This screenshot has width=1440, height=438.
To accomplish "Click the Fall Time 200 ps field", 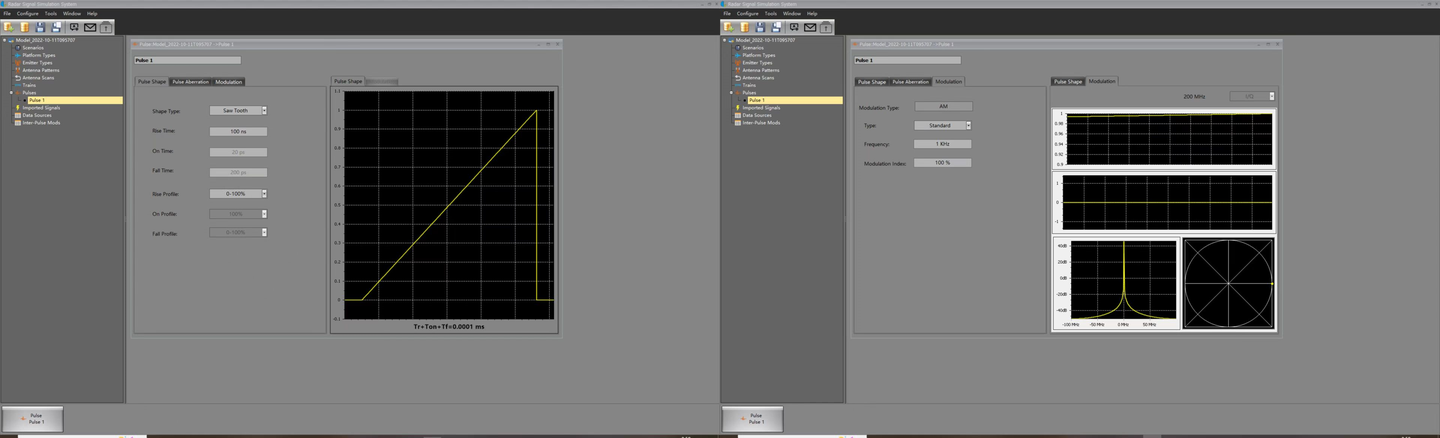I will pyautogui.click(x=238, y=172).
